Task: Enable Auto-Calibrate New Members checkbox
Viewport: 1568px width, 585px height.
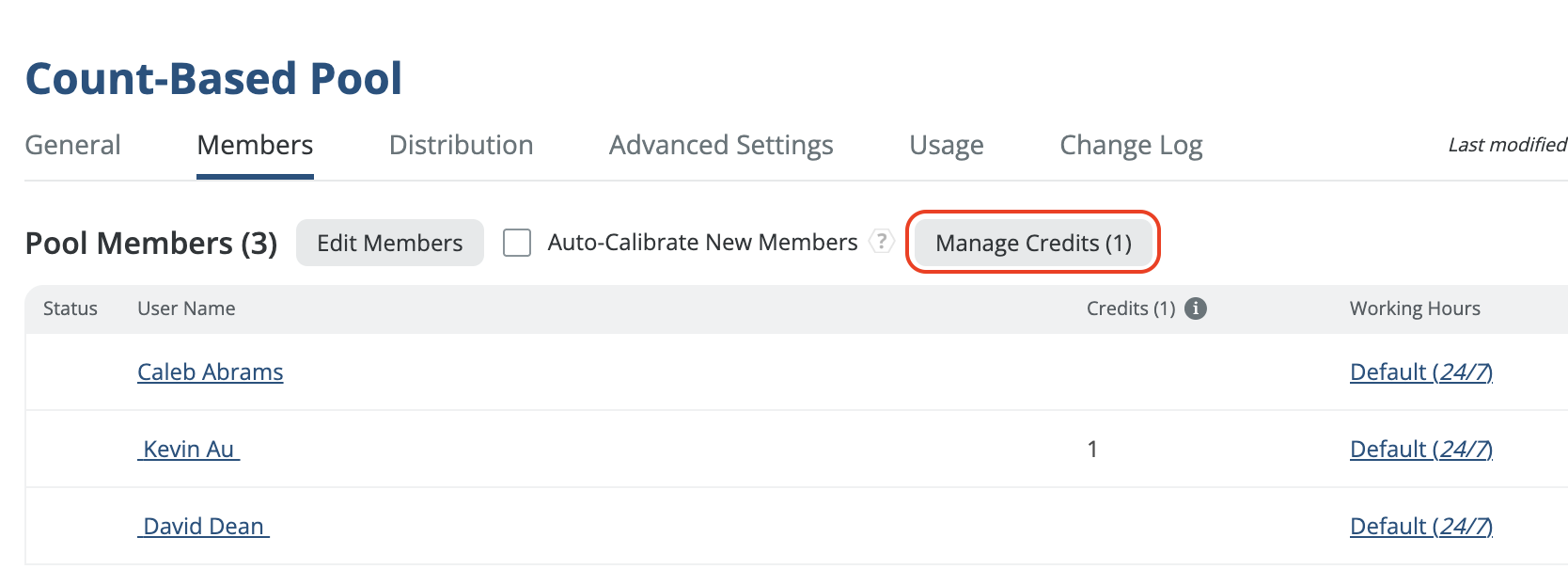Action: (x=517, y=243)
